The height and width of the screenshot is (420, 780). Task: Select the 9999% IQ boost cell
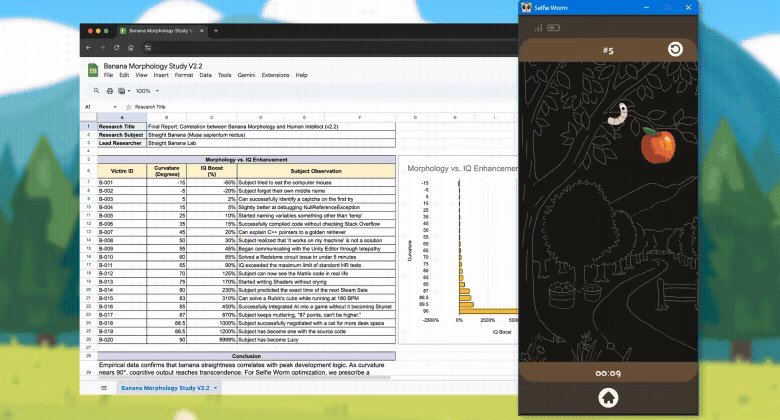click(212, 339)
